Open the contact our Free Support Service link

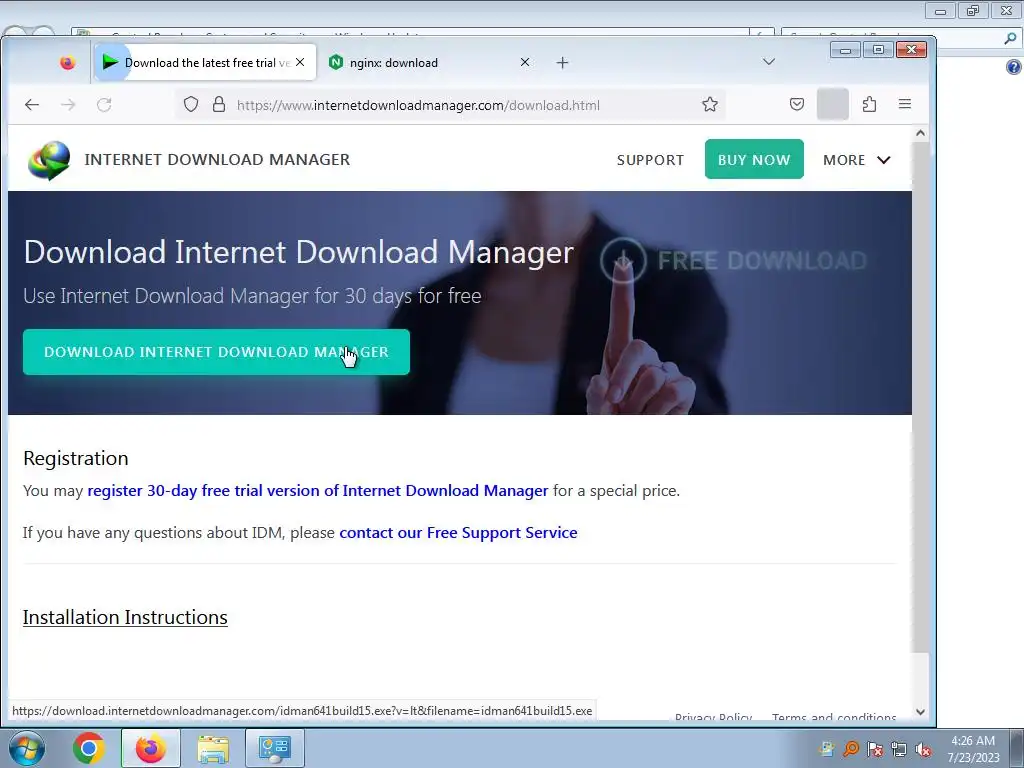click(458, 533)
